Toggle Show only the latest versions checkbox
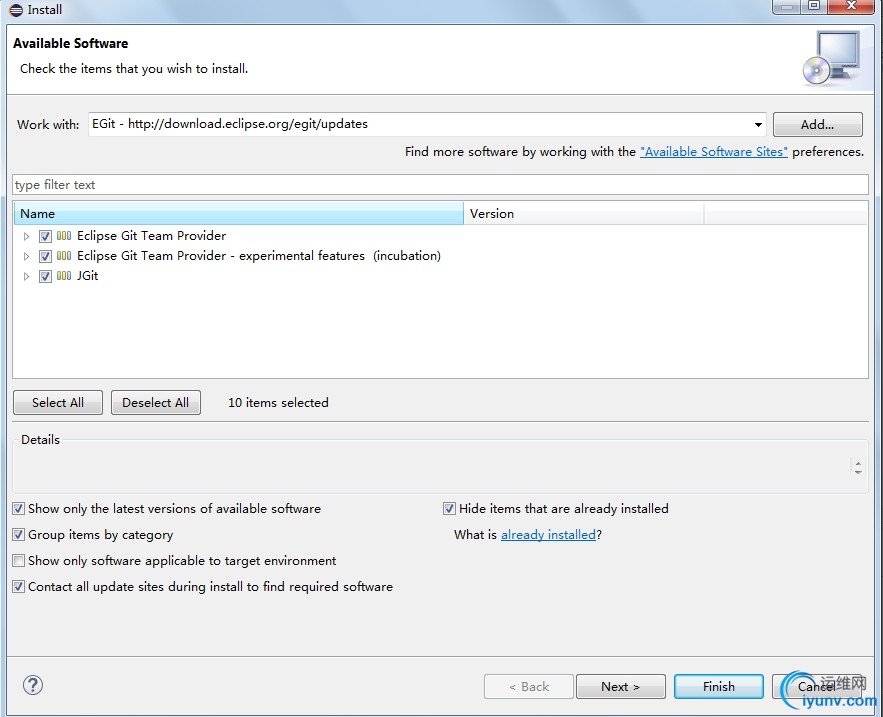883x717 pixels. [x=19, y=509]
